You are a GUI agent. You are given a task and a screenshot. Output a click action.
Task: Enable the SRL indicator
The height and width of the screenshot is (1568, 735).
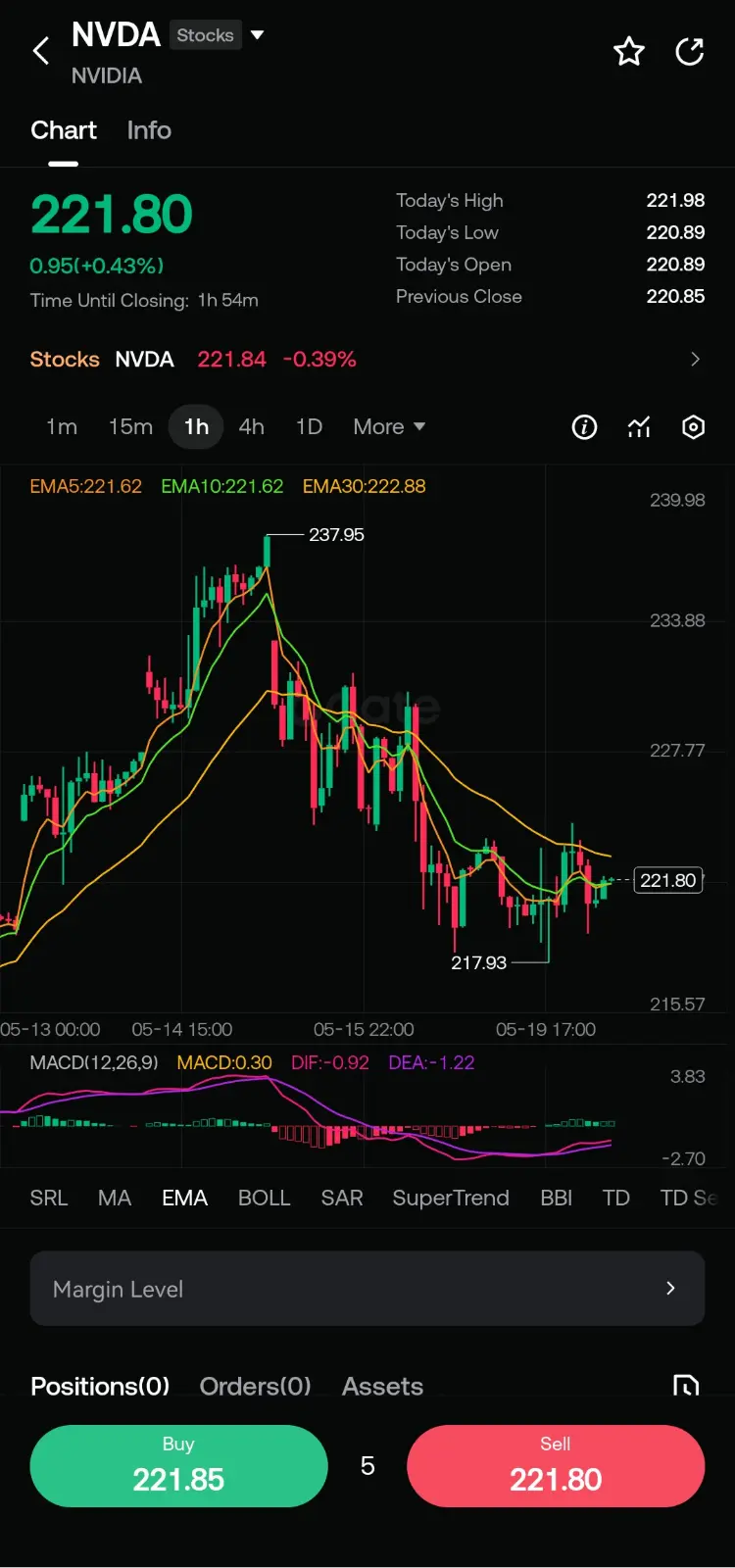click(49, 1198)
